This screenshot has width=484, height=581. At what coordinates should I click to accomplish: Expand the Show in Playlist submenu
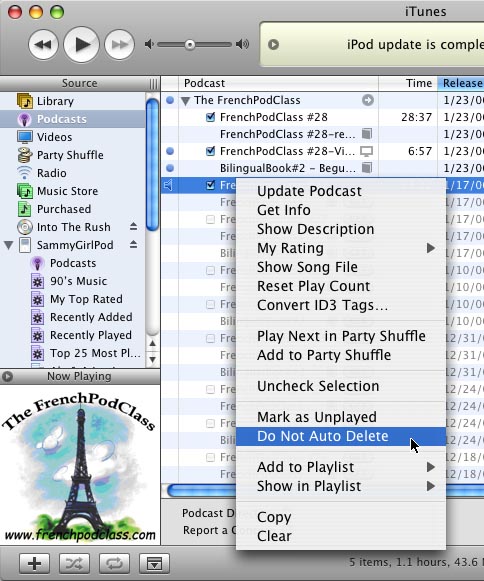tap(341, 486)
